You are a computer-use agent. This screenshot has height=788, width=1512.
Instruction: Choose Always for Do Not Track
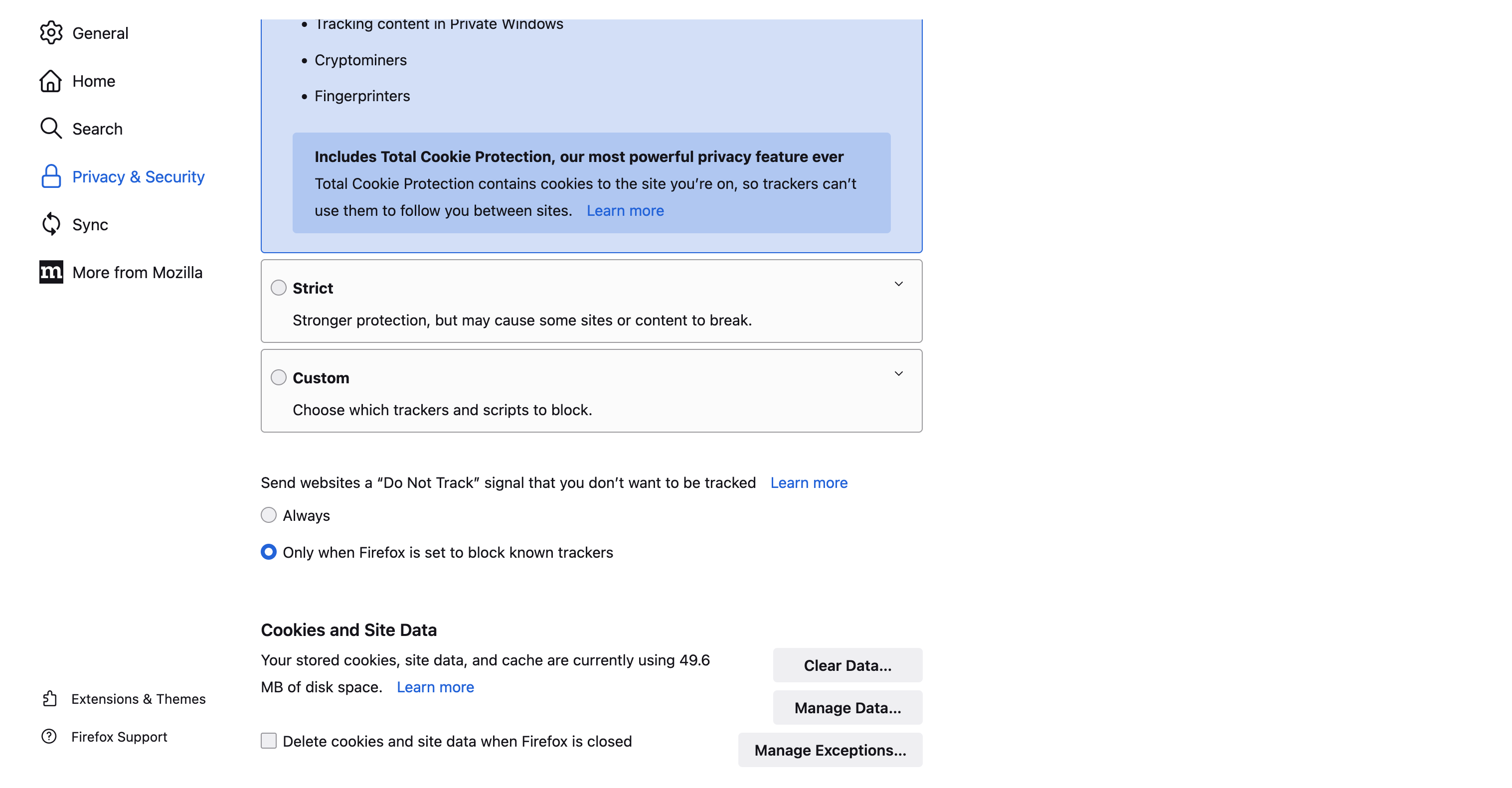[269, 515]
